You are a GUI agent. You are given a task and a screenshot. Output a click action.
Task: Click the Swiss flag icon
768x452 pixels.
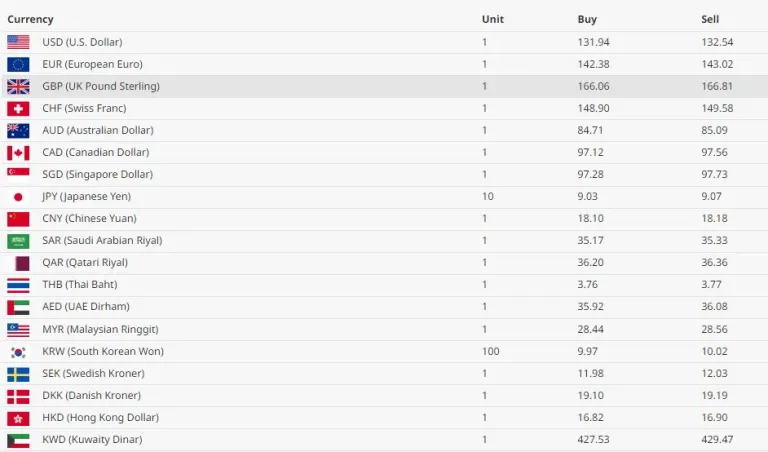(x=18, y=108)
